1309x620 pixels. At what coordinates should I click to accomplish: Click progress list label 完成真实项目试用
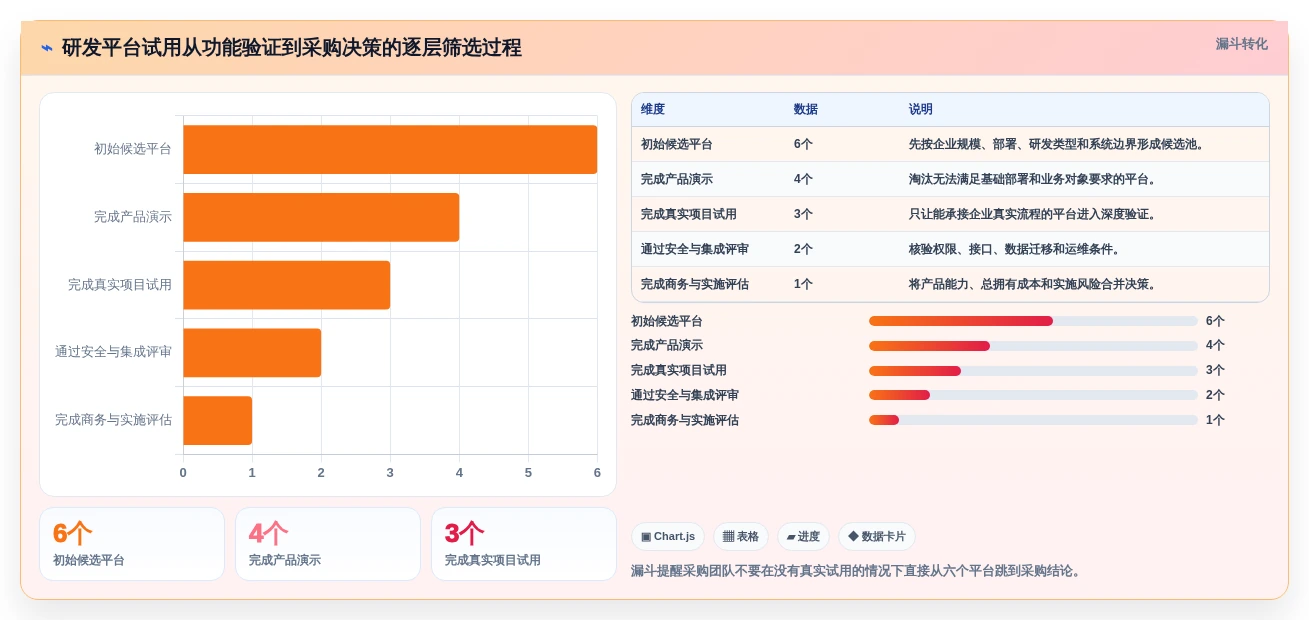[x=679, y=371]
